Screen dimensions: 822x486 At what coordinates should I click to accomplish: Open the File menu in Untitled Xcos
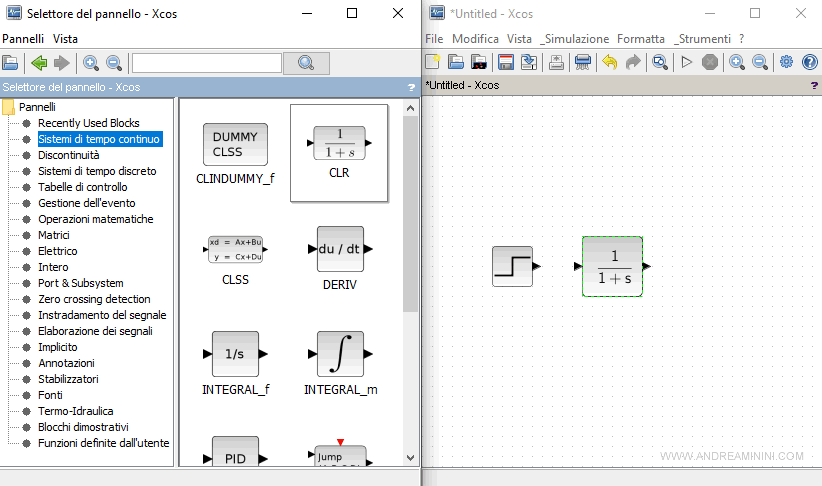434,39
